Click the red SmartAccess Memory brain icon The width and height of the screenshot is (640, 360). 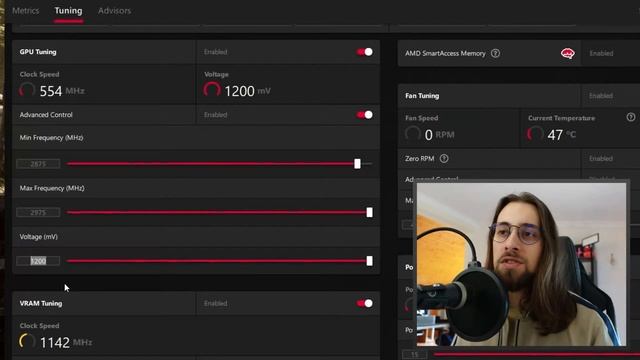(x=567, y=53)
